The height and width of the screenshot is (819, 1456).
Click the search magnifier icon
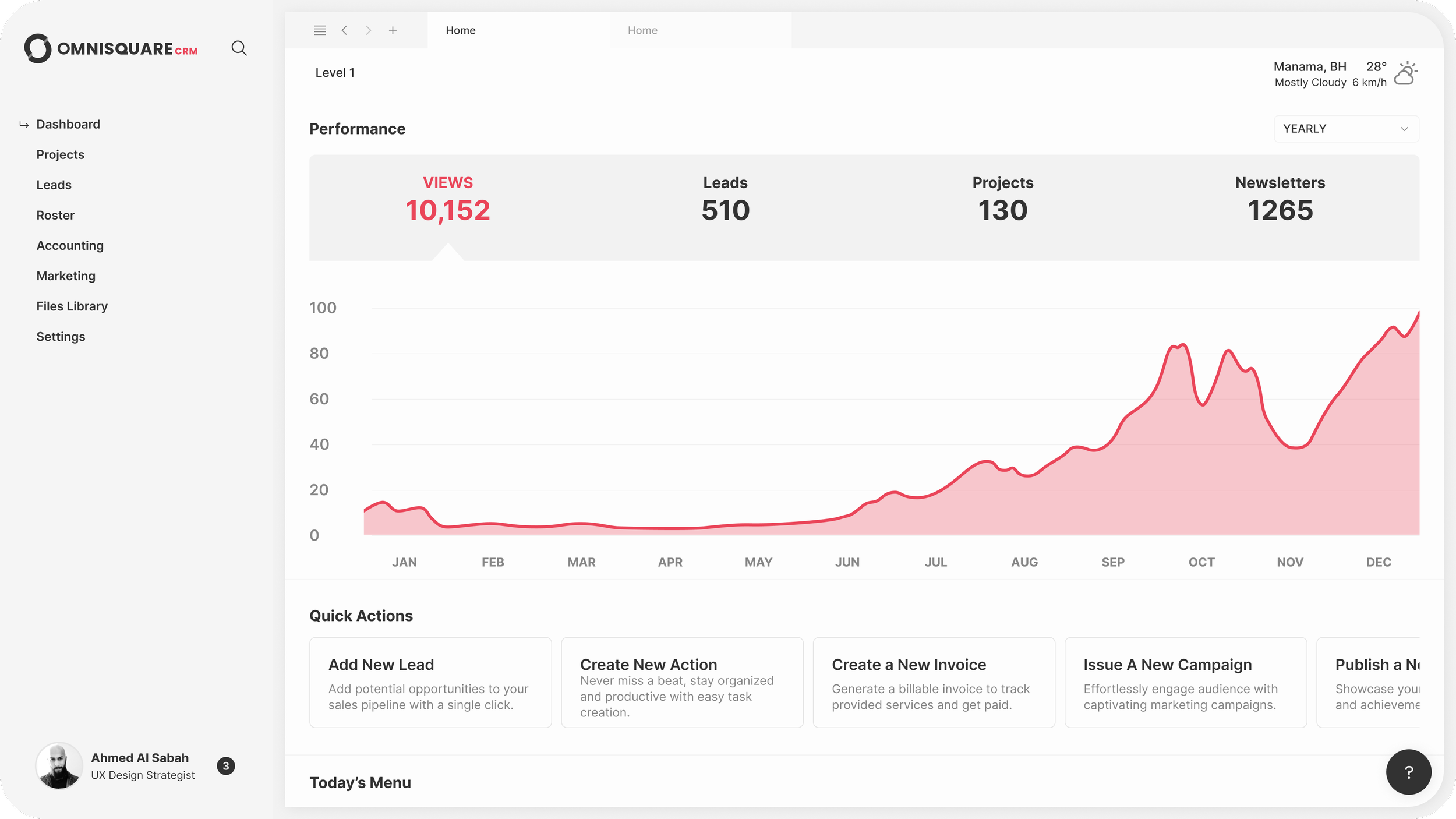[239, 48]
